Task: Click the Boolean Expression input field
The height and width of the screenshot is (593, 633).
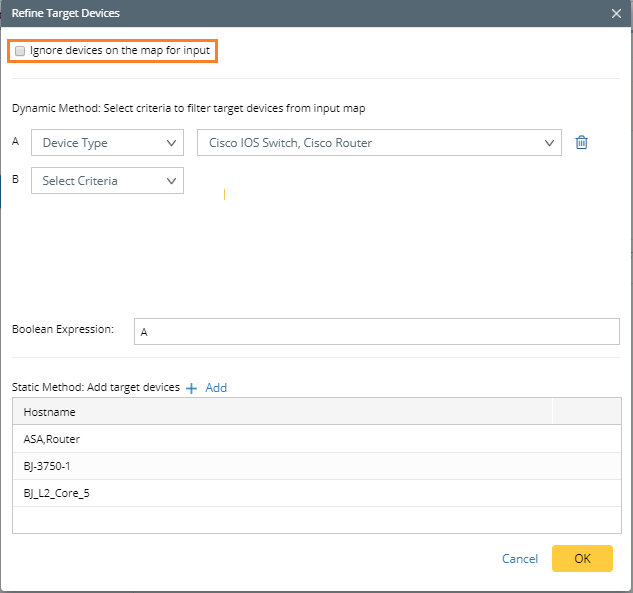Action: tap(377, 331)
